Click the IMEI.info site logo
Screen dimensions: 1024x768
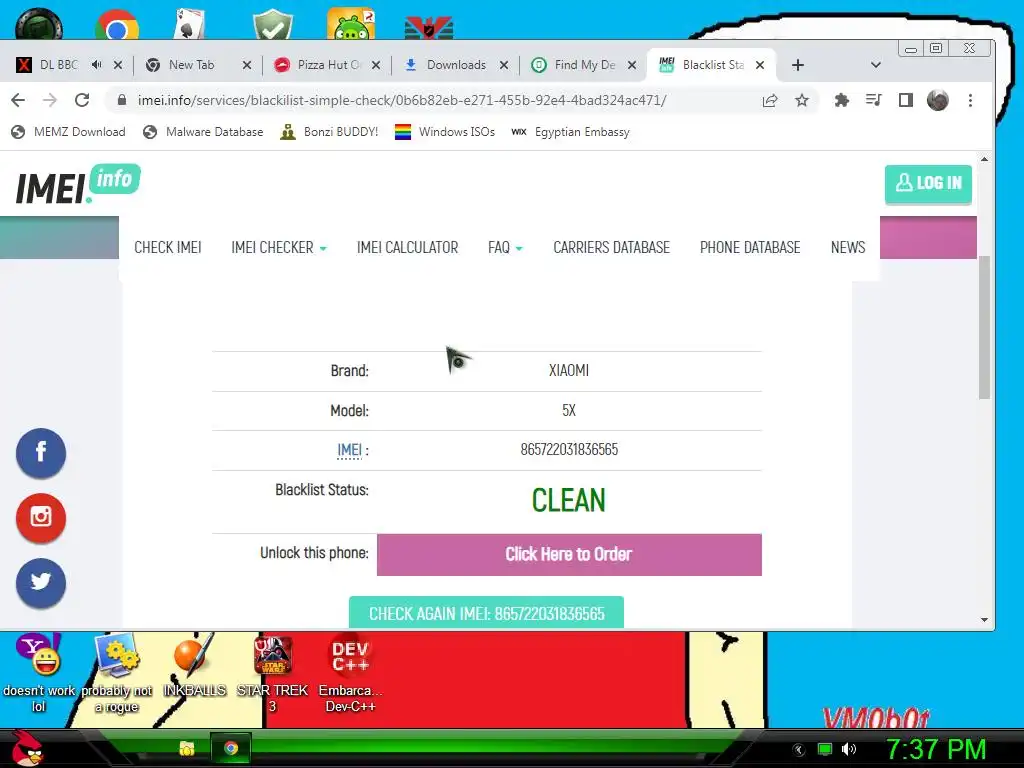click(x=78, y=184)
